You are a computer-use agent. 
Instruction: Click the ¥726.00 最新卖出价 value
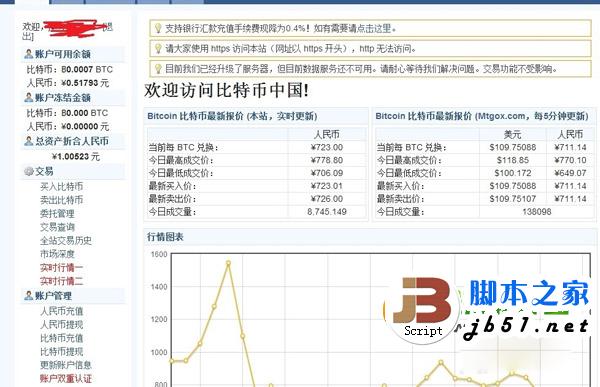pyautogui.click(x=327, y=199)
